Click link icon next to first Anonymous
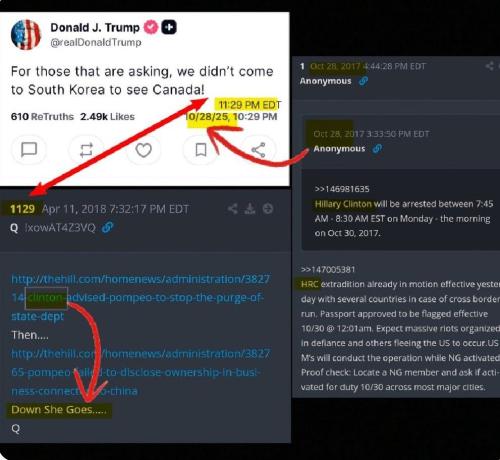The width and height of the screenshot is (500, 460). 363,81
